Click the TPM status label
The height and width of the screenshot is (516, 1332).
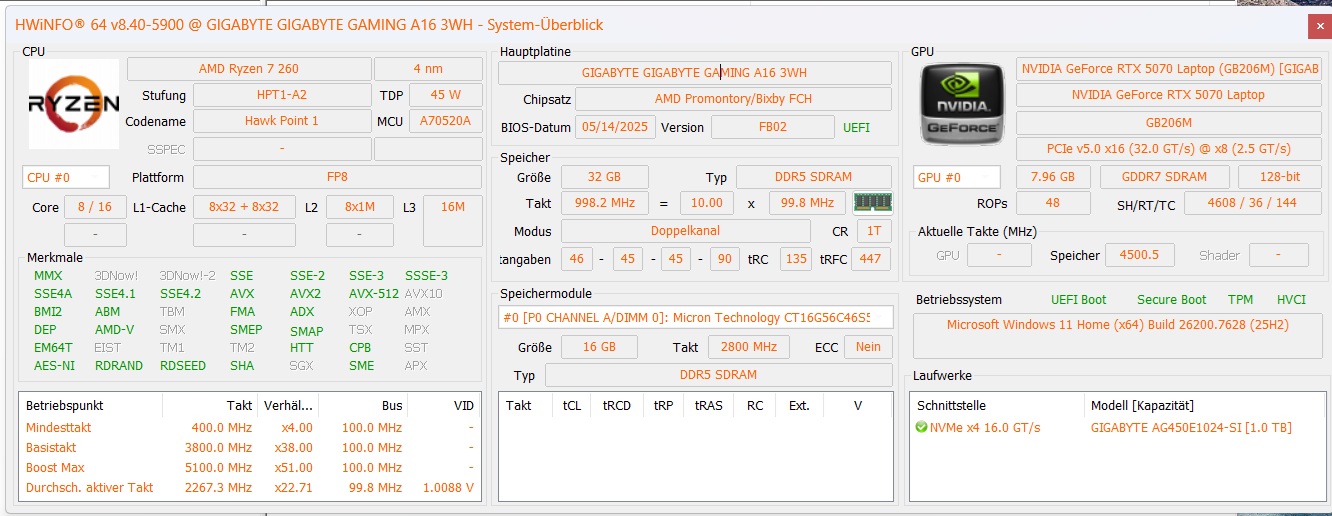click(x=1240, y=300)
